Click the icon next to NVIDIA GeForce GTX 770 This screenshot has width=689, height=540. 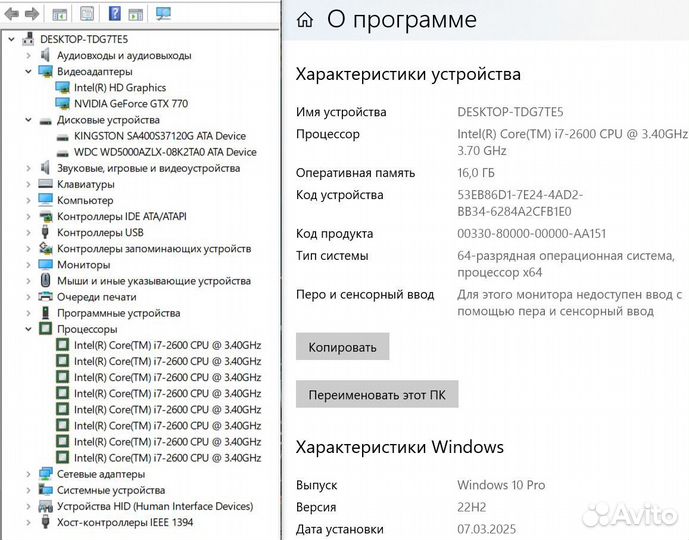[62, 104]
